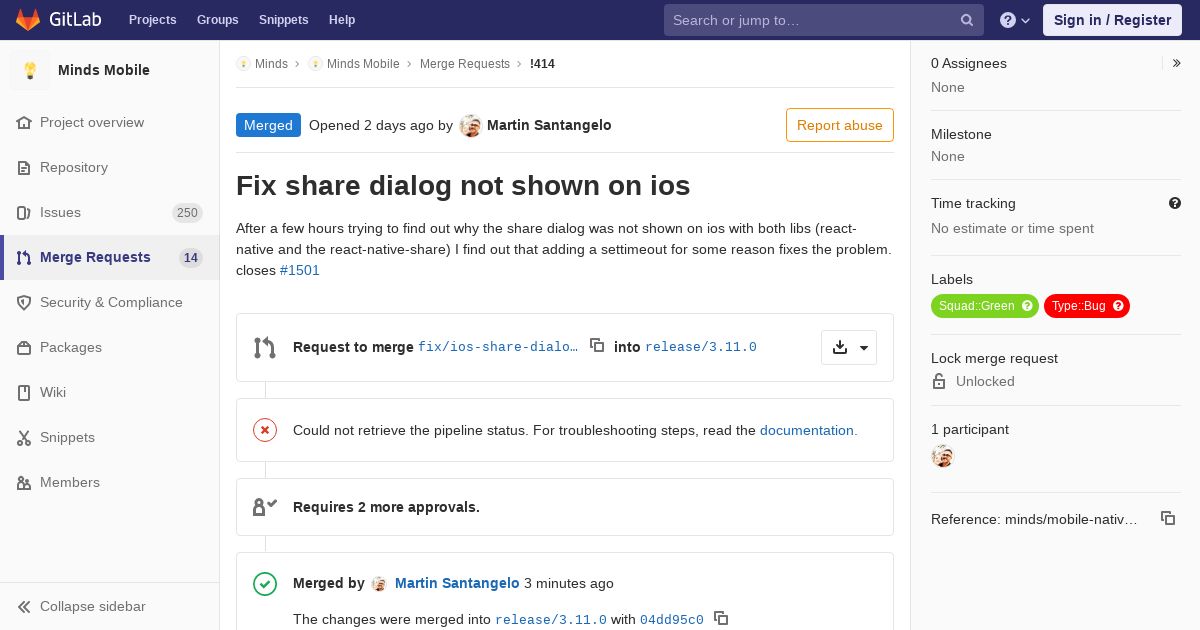Open the download dropdown button
The image size is (1200, 630).
(849, 347)
